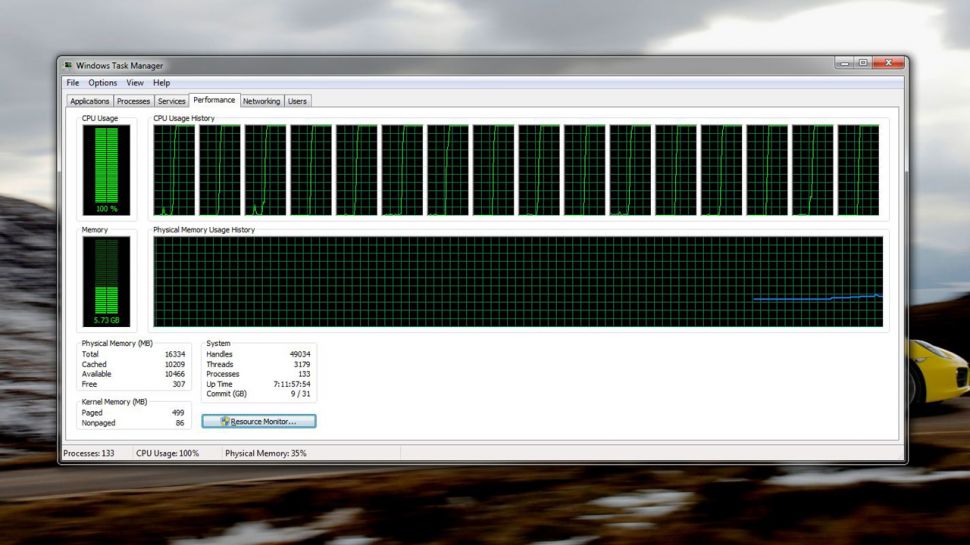
Task: Click the first CPU Usage History graph
Action: (174, 170)
